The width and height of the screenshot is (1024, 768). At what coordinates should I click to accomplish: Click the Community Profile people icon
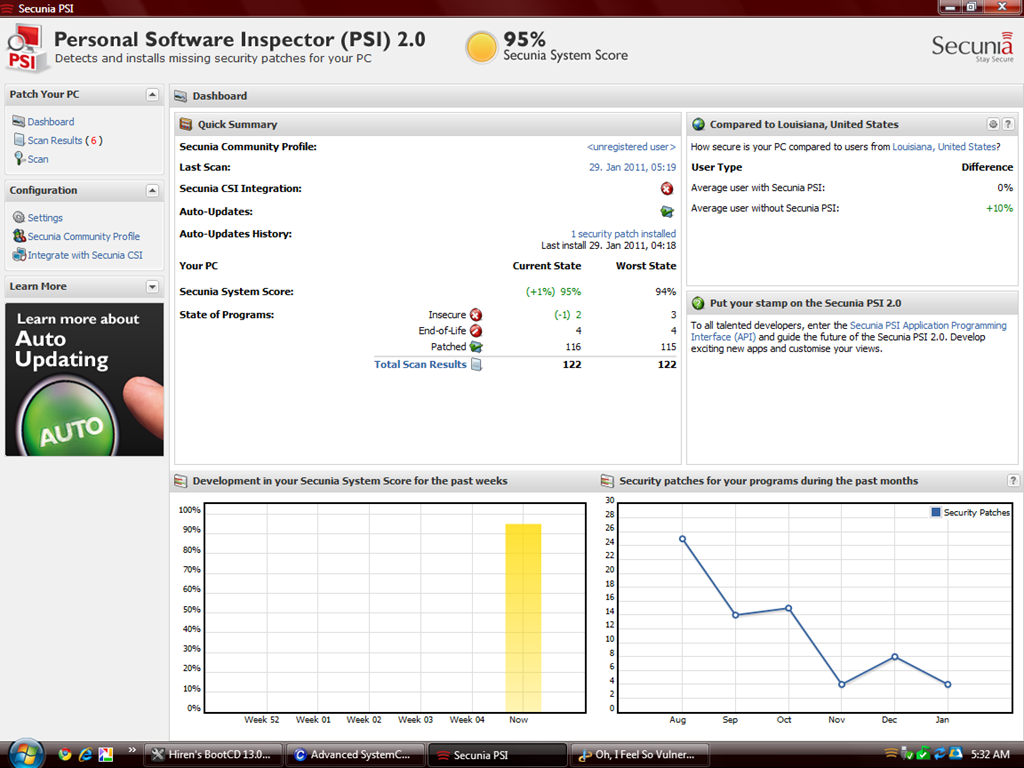click(19, 236)
